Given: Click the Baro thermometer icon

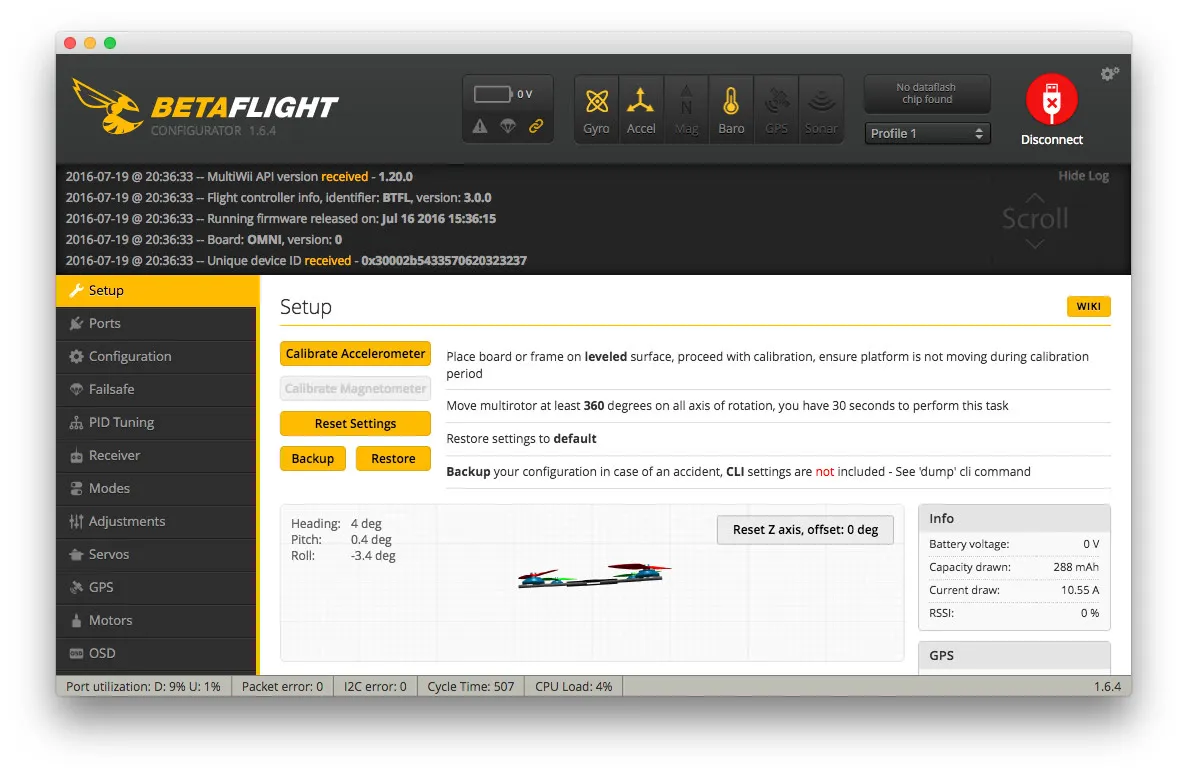Looking at the screenshot, I should (x=731, y=102).
